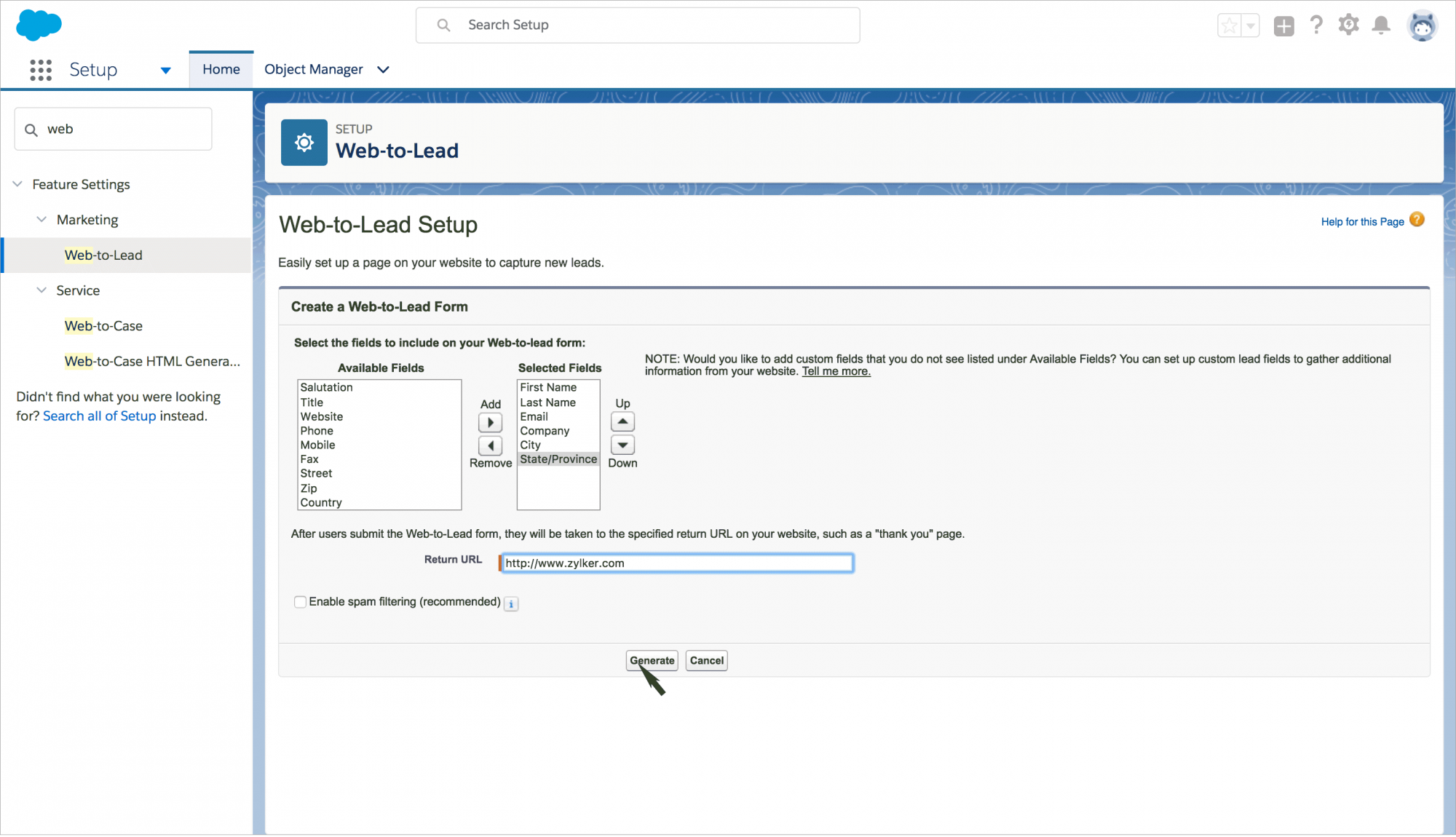
Task: Click the Generate button
Action: [x=652, y=661]
